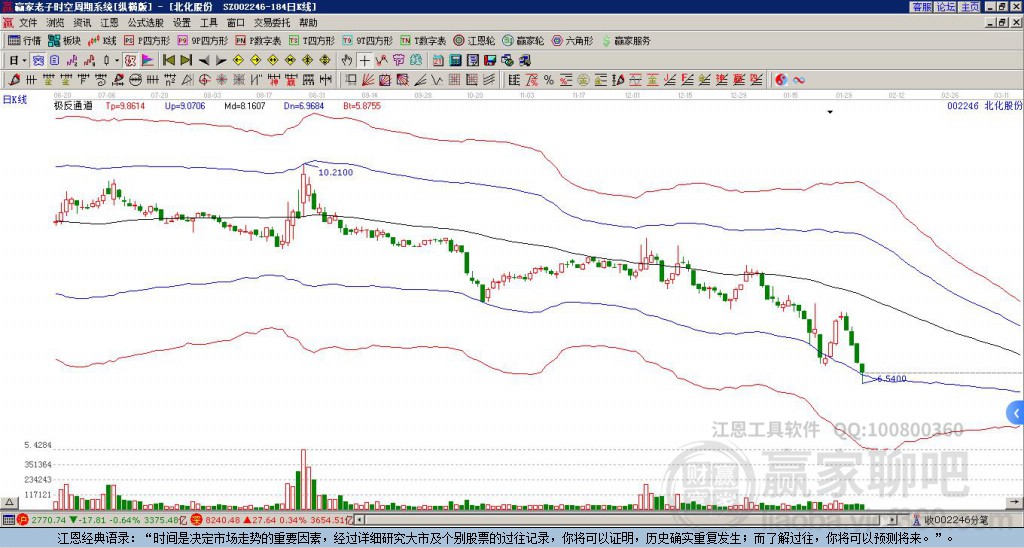Click the circled line drawing tool
The image size is (1024, 548).
pyautogui.click(x=135, y=80)
